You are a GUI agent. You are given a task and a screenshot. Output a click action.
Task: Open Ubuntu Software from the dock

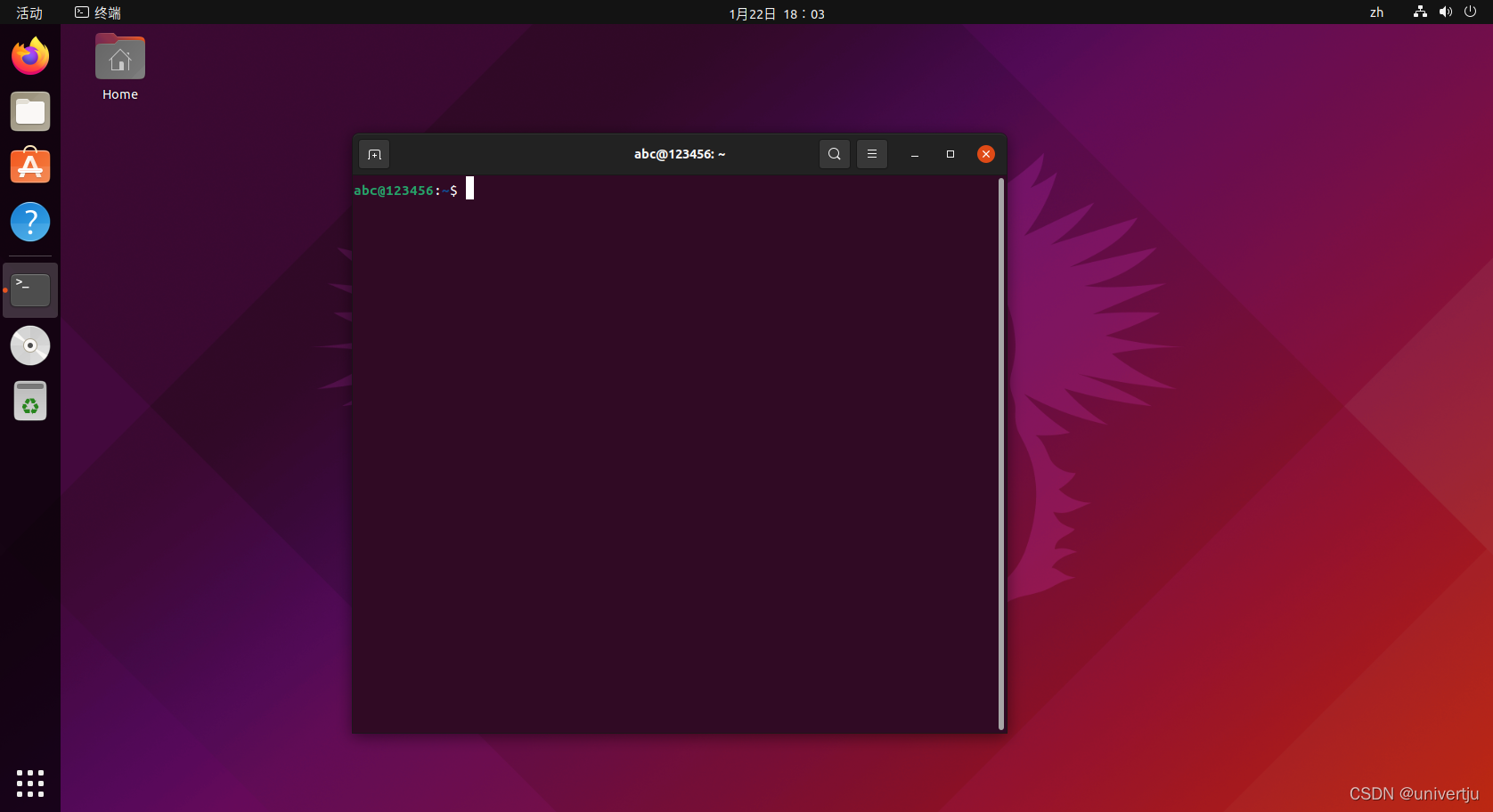(x=30, y=166)
